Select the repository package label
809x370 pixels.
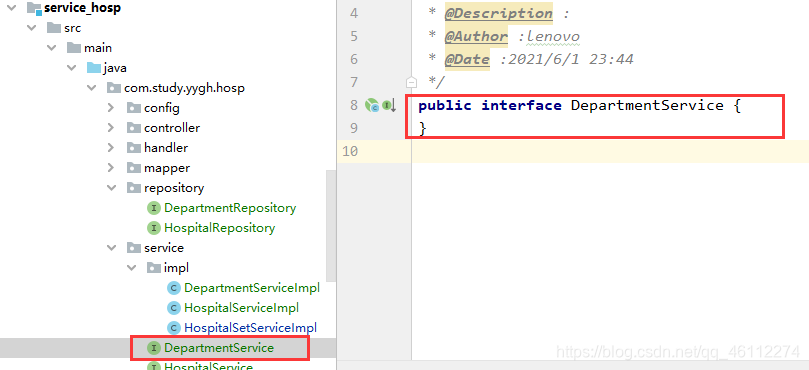tap(174, 188)
